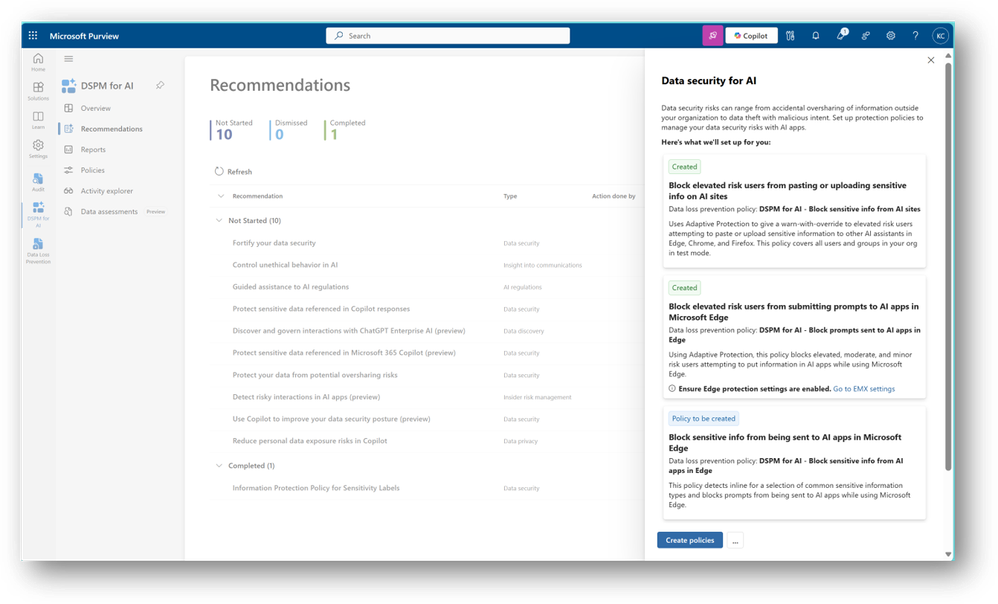Viewport: 998px width, 604px height.
Task: Open Copilot from the top bar
Action: (751, 36)
